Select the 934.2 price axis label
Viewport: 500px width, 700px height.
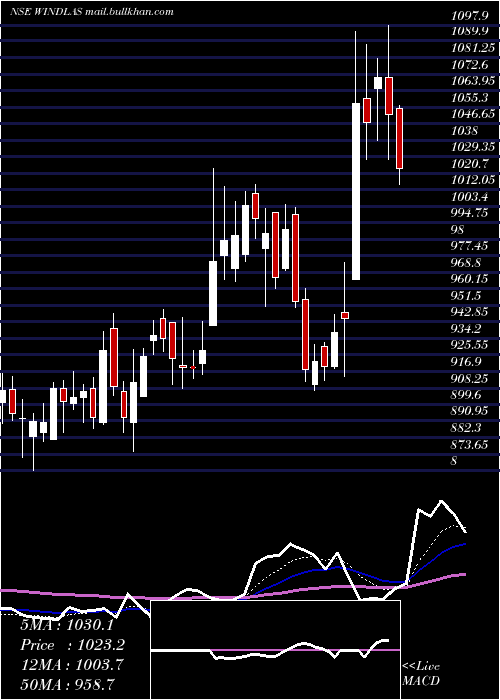[x=466, y=329]
